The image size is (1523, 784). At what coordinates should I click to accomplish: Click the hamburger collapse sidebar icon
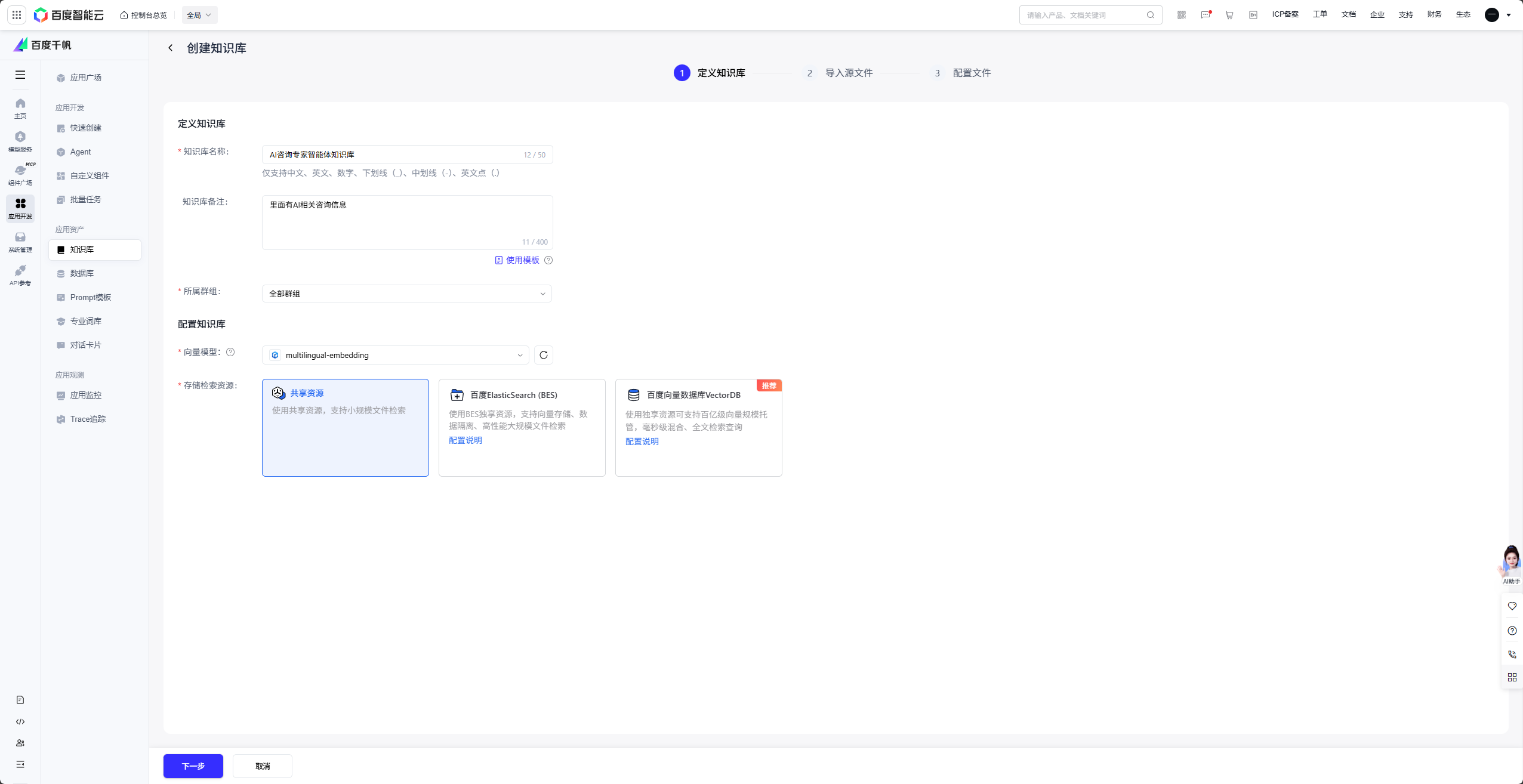coord(20,75)
